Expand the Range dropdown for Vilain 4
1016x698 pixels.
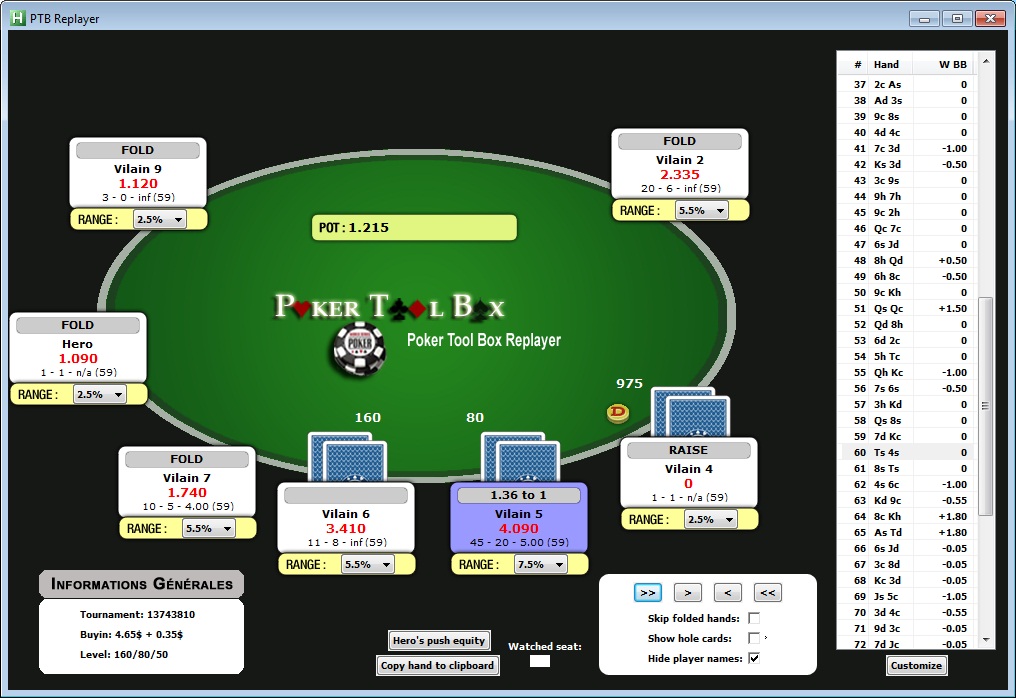(x=711, y=520)
